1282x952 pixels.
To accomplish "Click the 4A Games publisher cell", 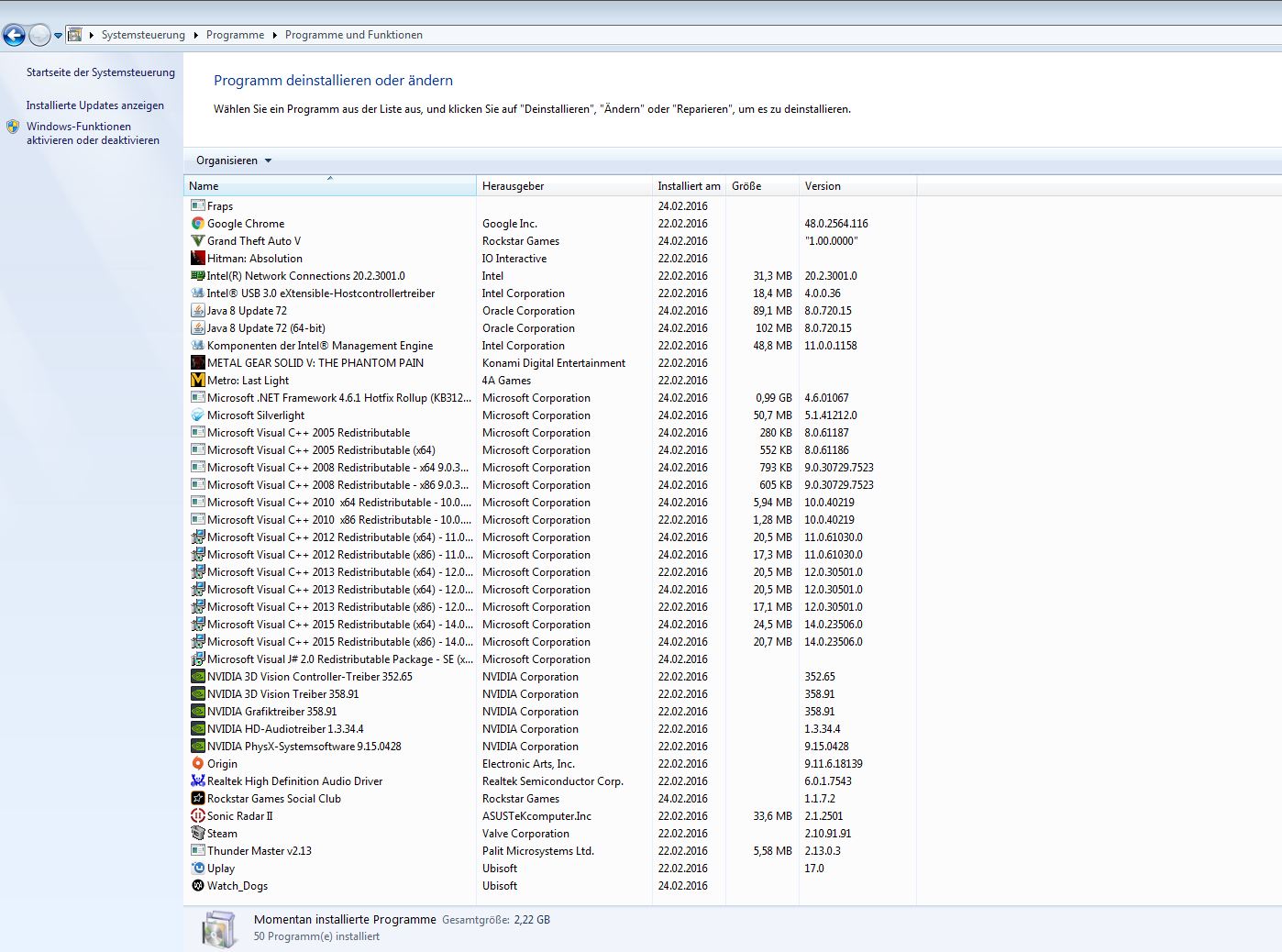I will click(x=506, y=380).
